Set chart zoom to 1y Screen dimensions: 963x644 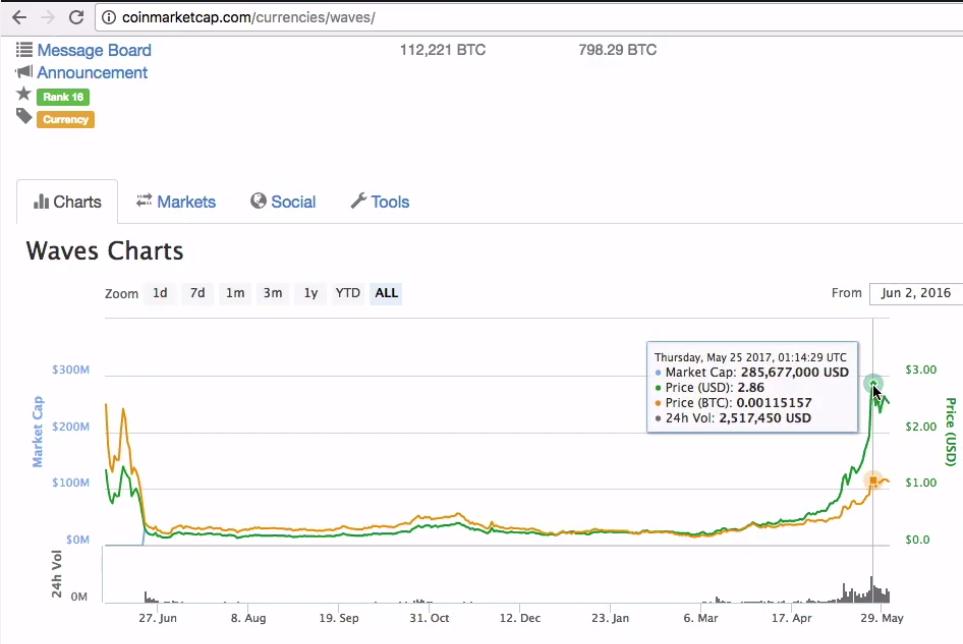[x=311, y=293]
